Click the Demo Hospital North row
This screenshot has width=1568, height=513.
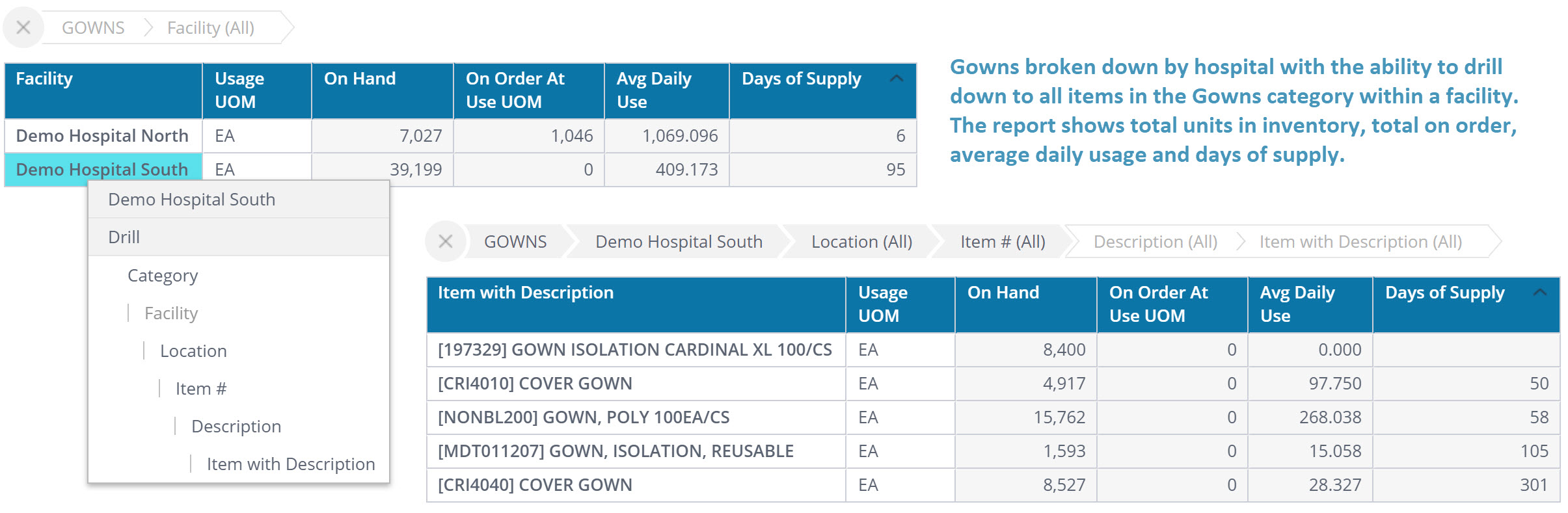102,136
